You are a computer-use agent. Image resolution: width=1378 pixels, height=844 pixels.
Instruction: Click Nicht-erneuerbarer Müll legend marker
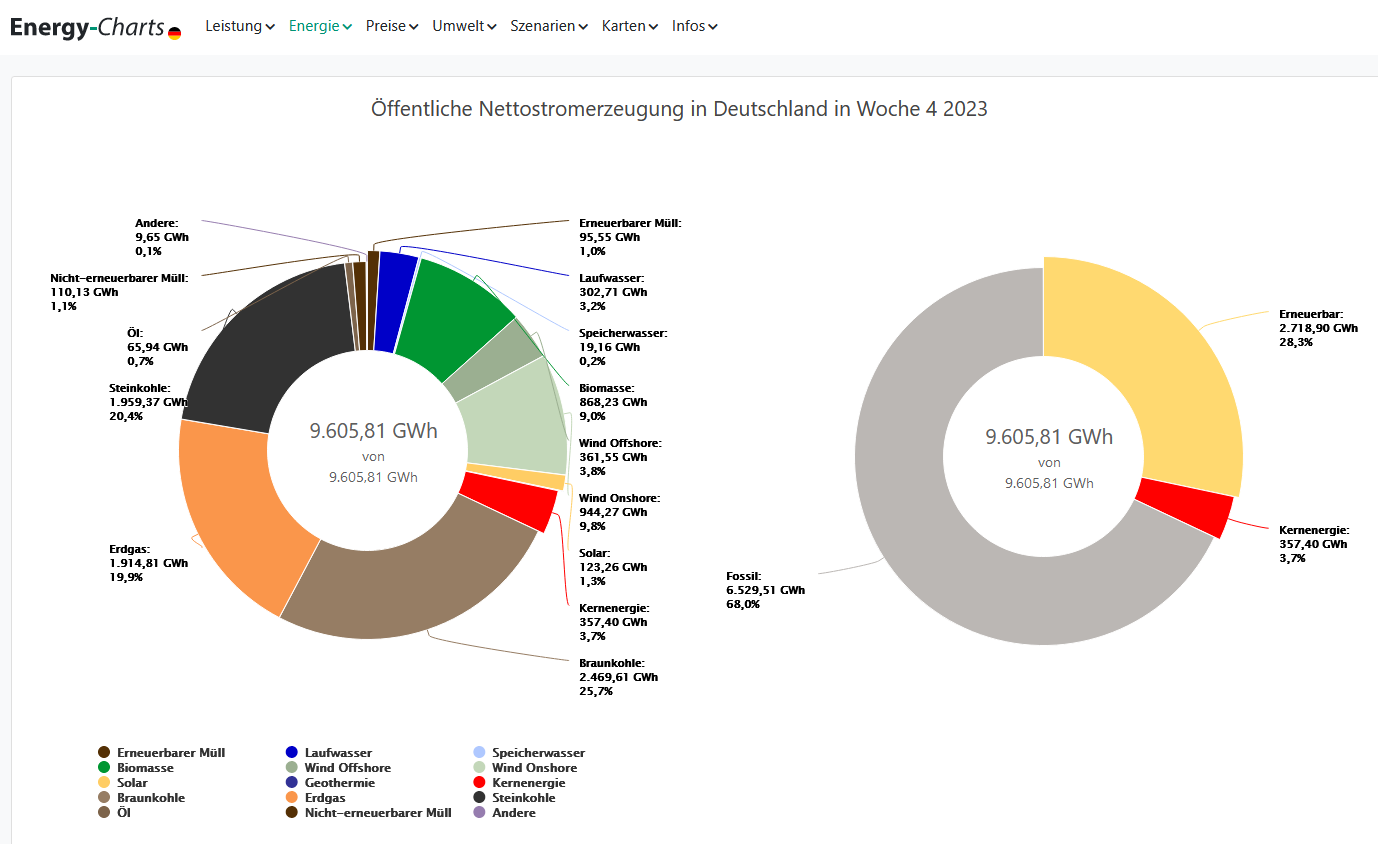click(292, 812)
